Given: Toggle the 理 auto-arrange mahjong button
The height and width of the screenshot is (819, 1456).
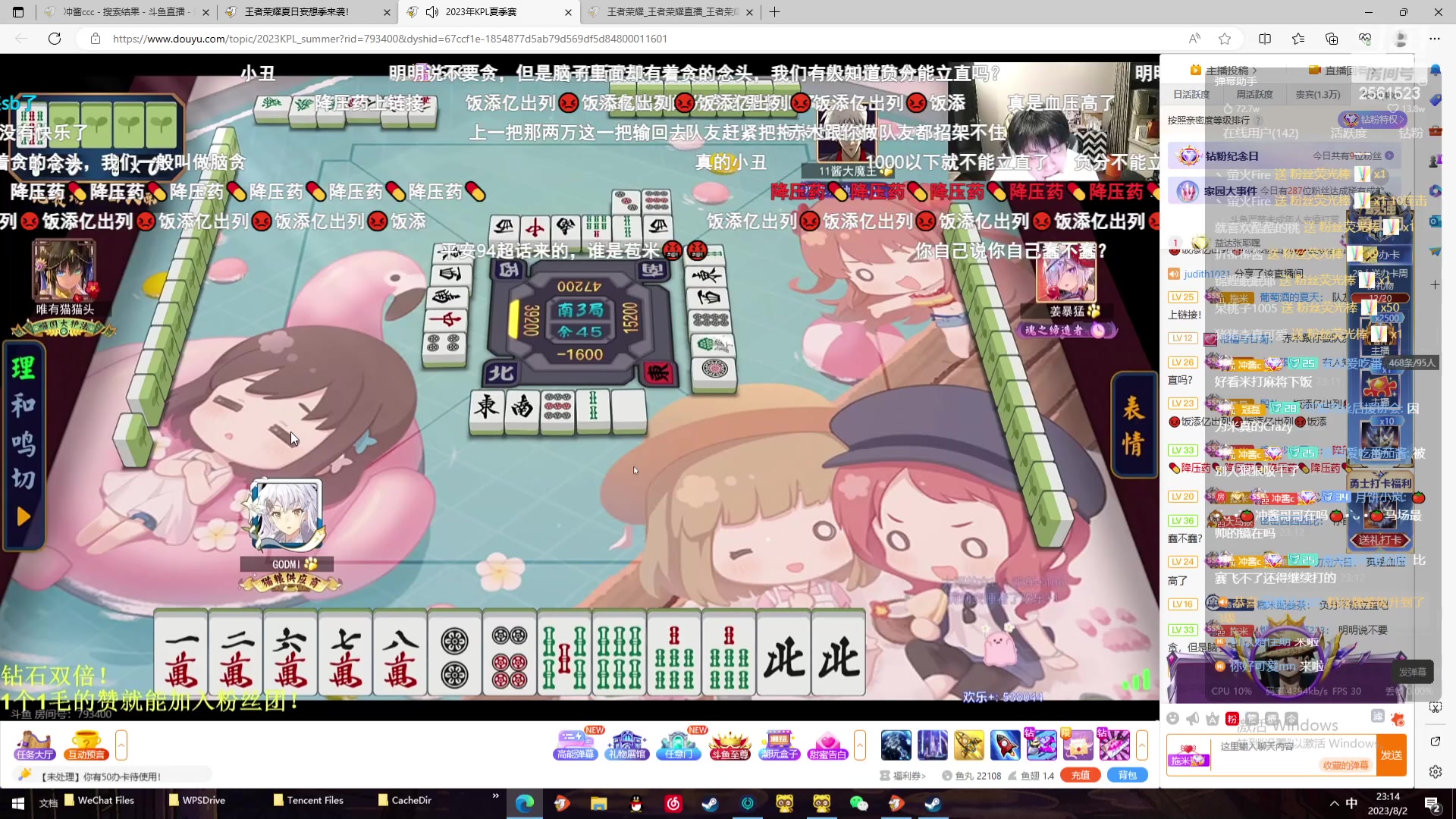Looking at the screenshot, I should click(x=23, y=369).
